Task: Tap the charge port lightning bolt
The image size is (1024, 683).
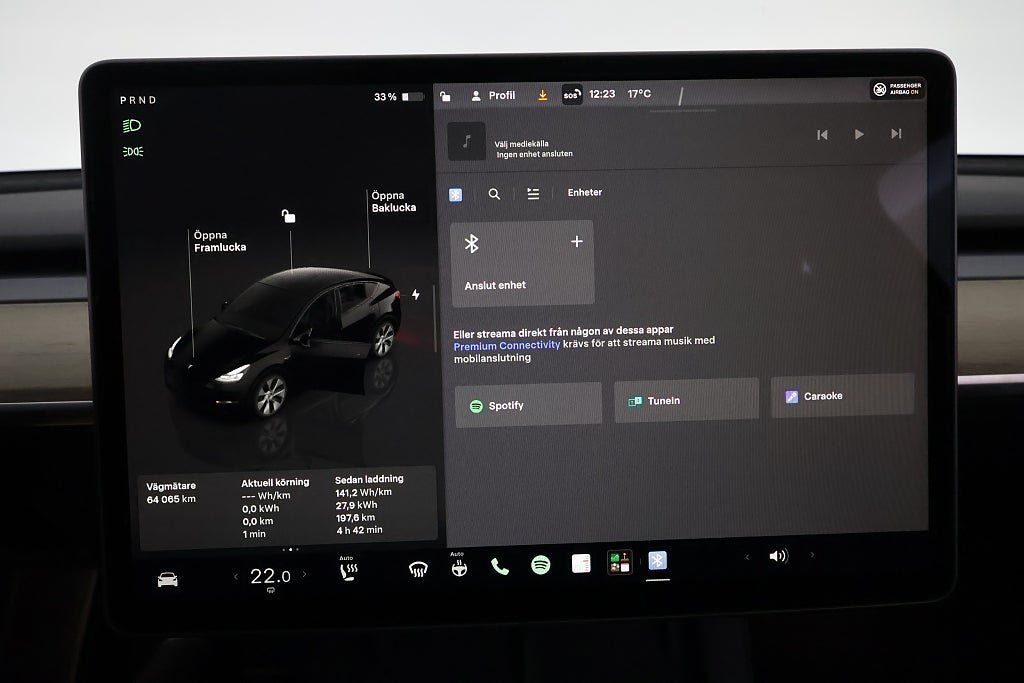Action: click(x=415, y=294)
